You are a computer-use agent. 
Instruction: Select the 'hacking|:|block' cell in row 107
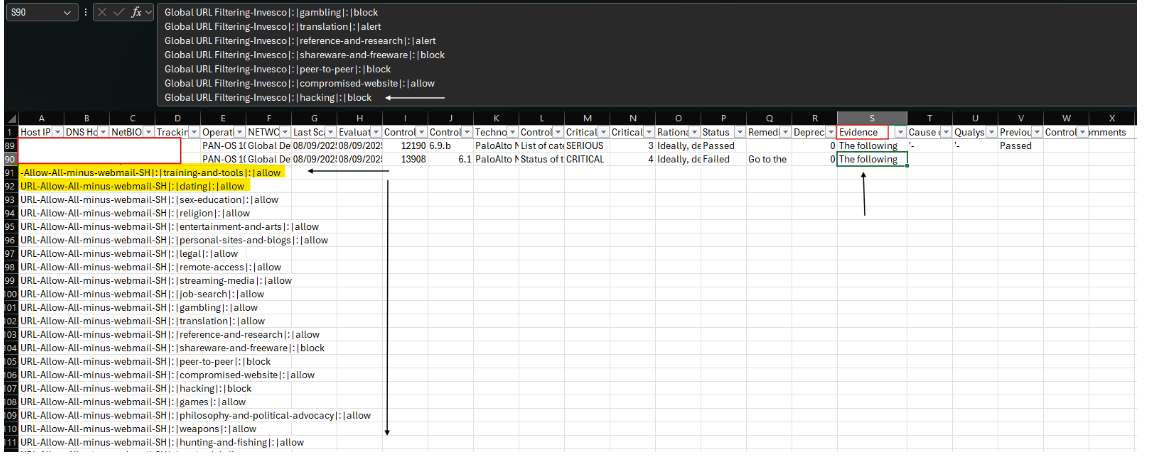[x=136, y=388]
